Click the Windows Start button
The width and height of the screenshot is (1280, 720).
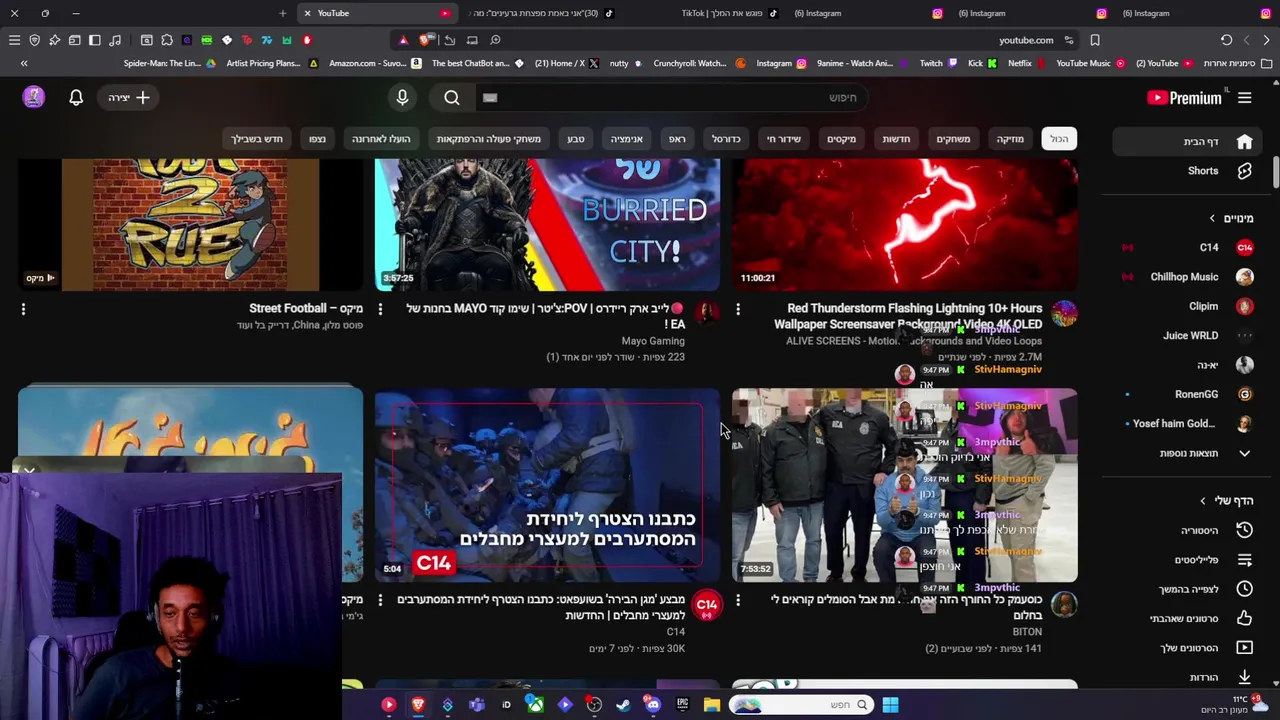tap(890, 705)
